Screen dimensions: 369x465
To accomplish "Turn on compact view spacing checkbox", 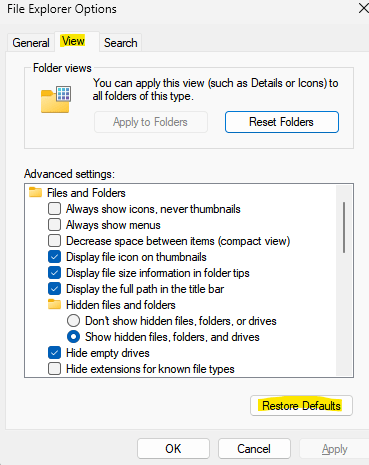I will [x=54, y=241].
